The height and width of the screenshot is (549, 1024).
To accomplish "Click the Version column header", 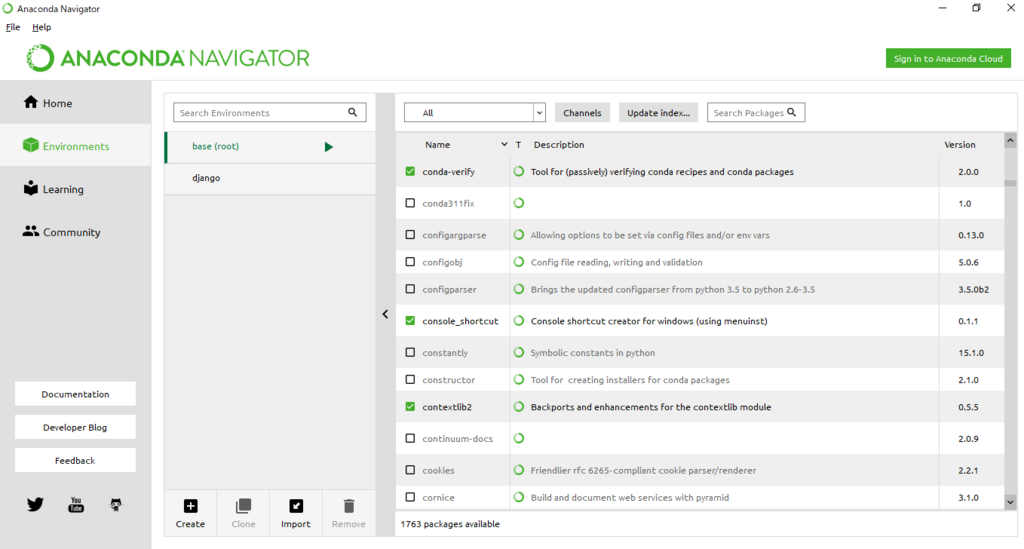I will click(959, 145).
